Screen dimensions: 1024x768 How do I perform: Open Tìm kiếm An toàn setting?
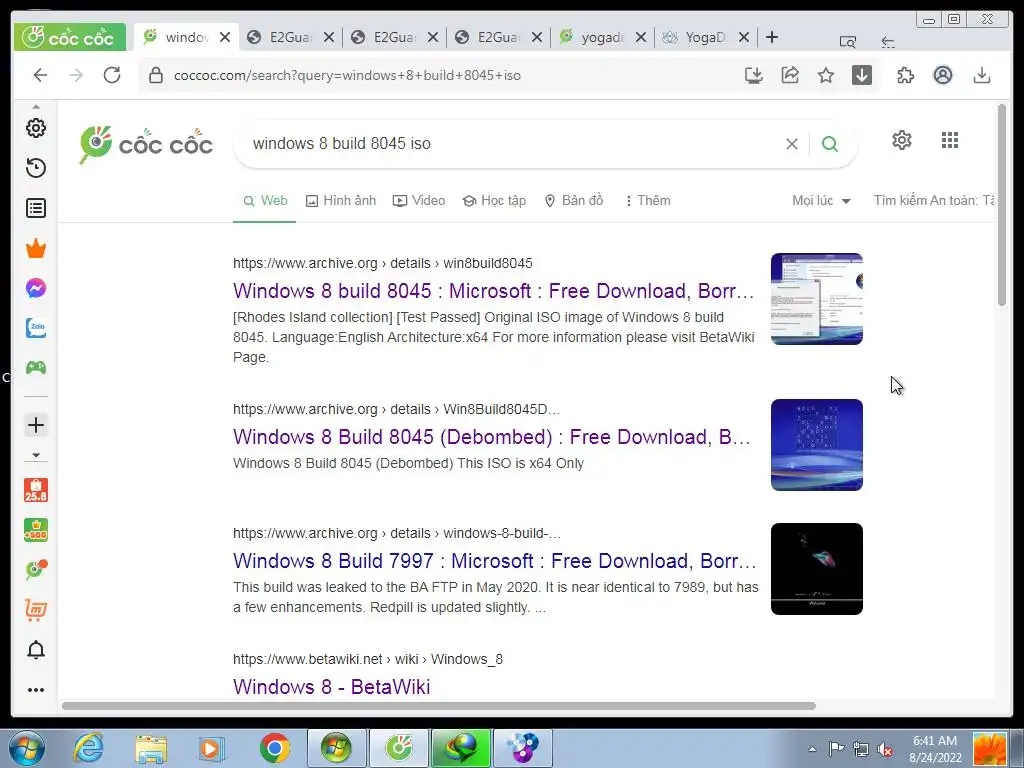(934, 200)
